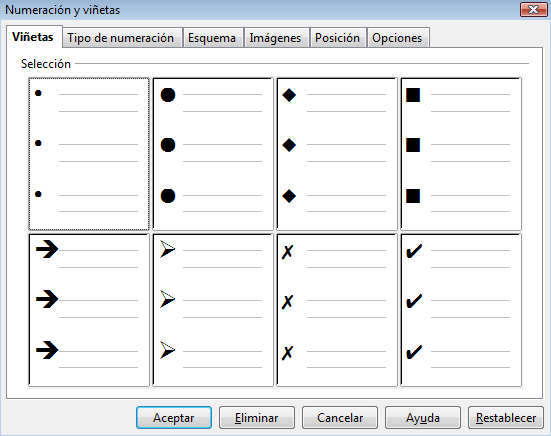Pick the arrowhead pointer bullet style
Viewport: 551px width, 436px height.
click(x=213, y=310)
